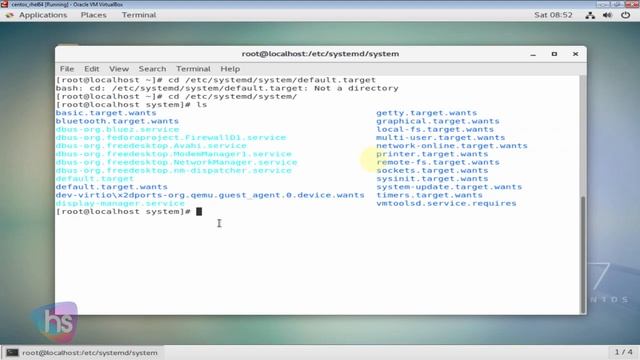The height and width of the screenshot is (360, 640).
Task: Open the Applications menu in top panel
Action: [x=43, y=15]
